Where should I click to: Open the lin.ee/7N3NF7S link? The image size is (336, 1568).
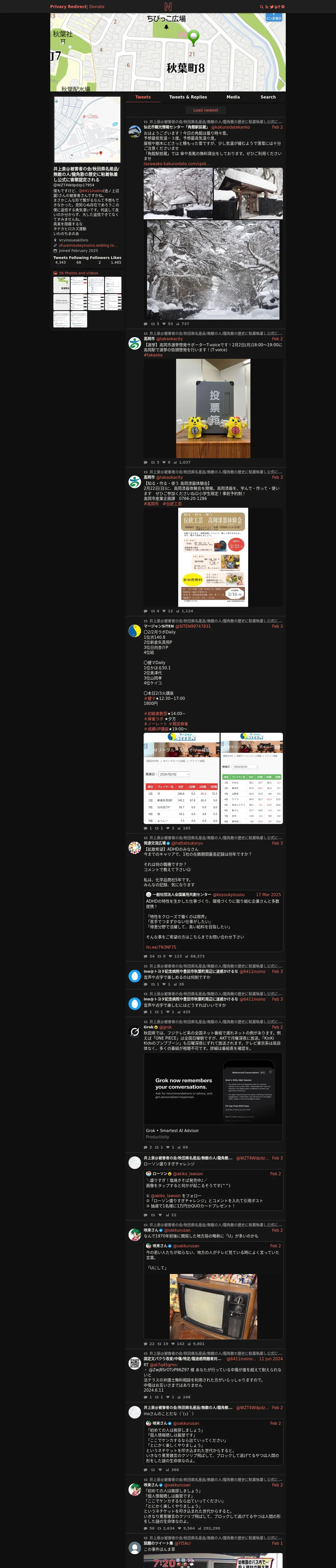tap(161, 947)
